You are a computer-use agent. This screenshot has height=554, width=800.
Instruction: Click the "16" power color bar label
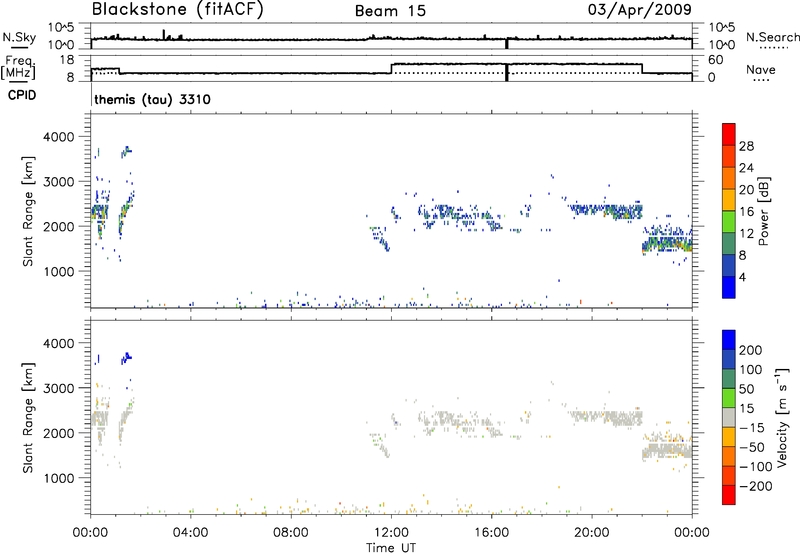pos(746,212)
